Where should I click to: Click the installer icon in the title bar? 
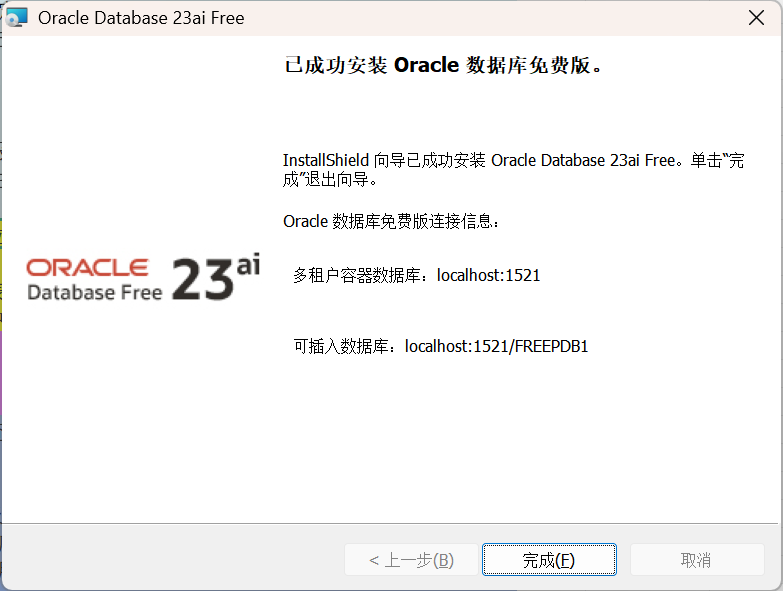click(x=16, y=17)
